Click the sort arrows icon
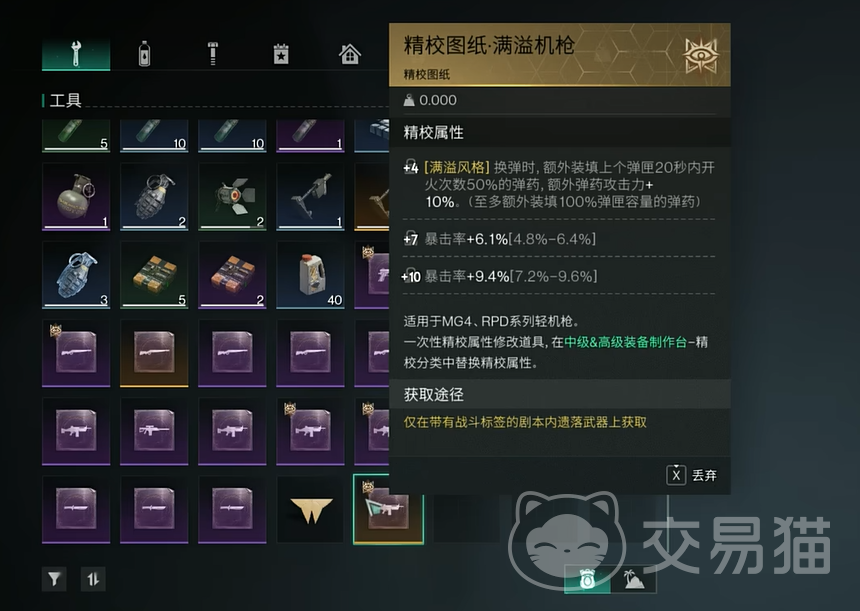This screenshot has height=611, width=860. (93, 579)
